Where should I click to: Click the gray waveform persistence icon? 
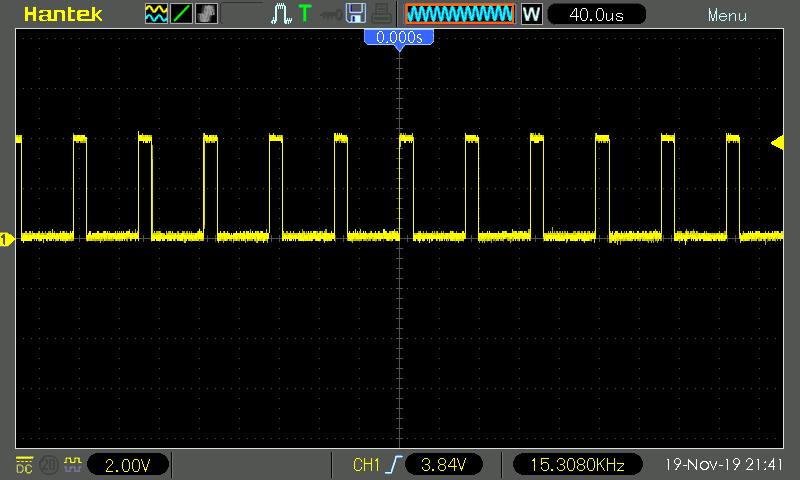tap(206, 14)
